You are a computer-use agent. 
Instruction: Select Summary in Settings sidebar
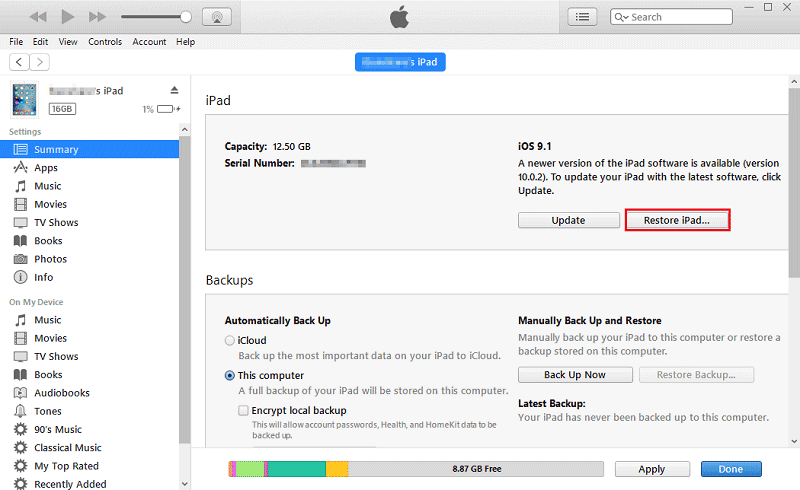(x=89, y=150)
